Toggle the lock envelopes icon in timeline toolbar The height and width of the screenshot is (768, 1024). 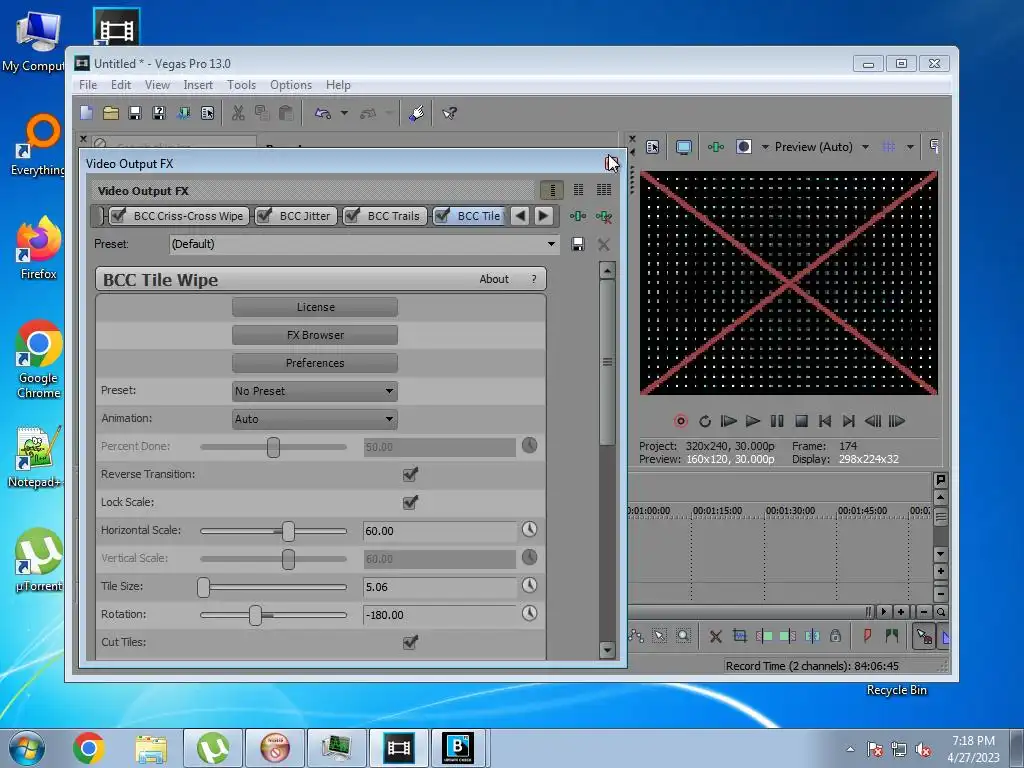(x=835, y=635)
